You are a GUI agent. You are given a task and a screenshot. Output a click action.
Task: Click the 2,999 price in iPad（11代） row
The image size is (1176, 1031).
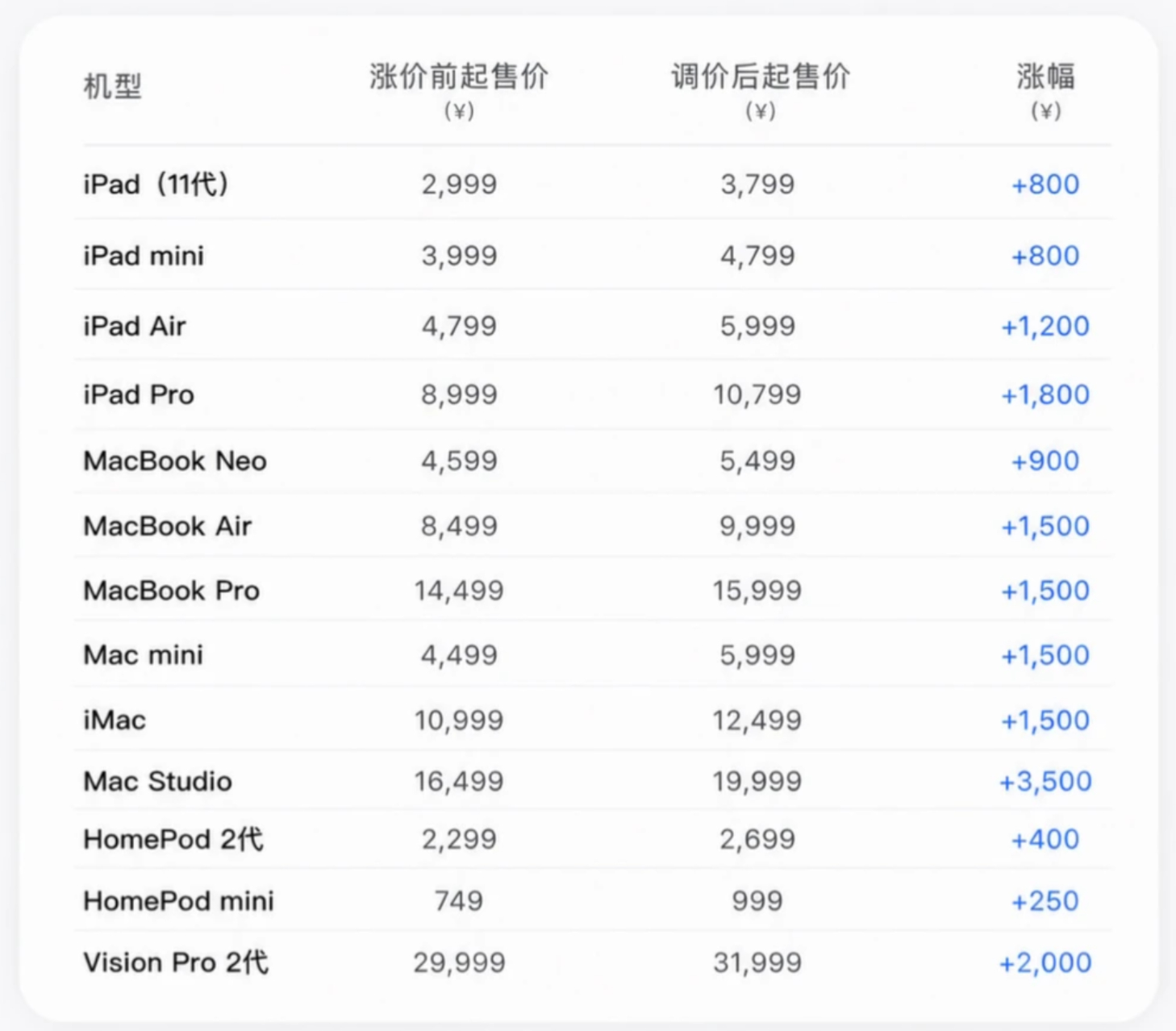click(x=459, y=184)
